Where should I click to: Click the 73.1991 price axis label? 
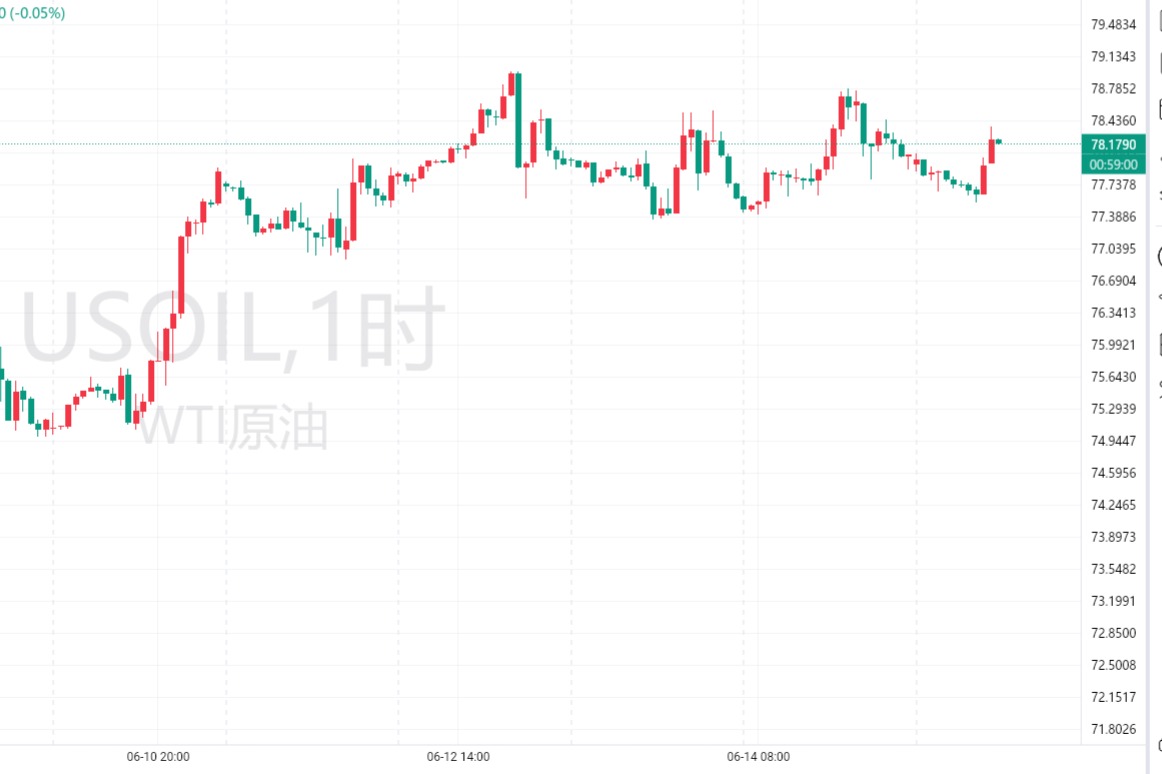coord(1113,601)
